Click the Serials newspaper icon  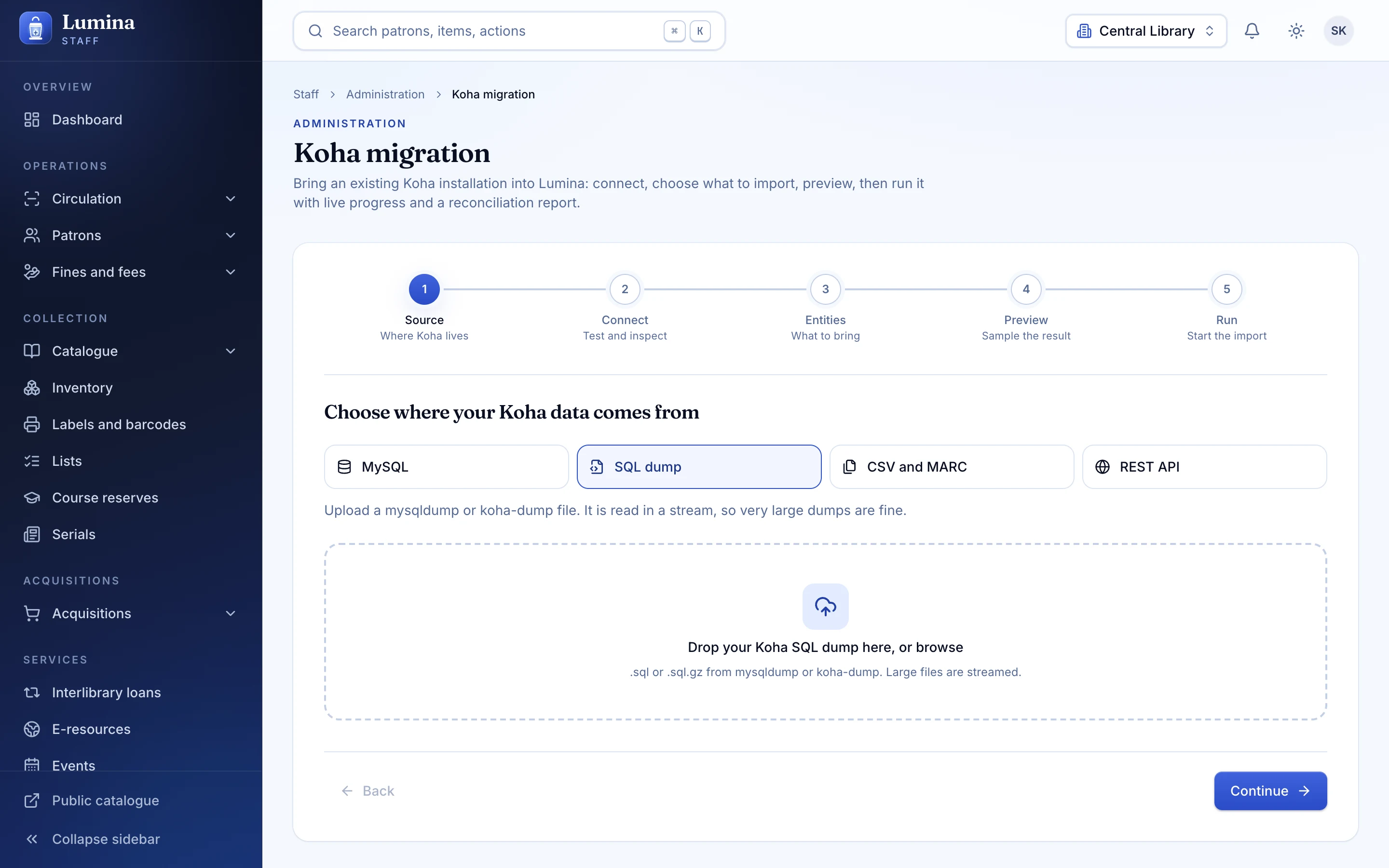coord(31,534)
